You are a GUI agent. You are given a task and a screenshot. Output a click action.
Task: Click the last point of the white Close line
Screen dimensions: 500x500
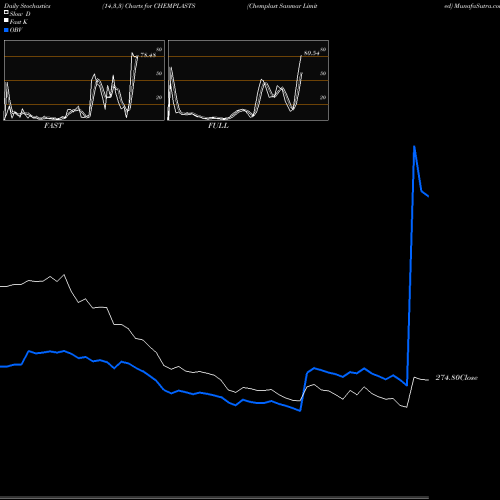point(428,380)
